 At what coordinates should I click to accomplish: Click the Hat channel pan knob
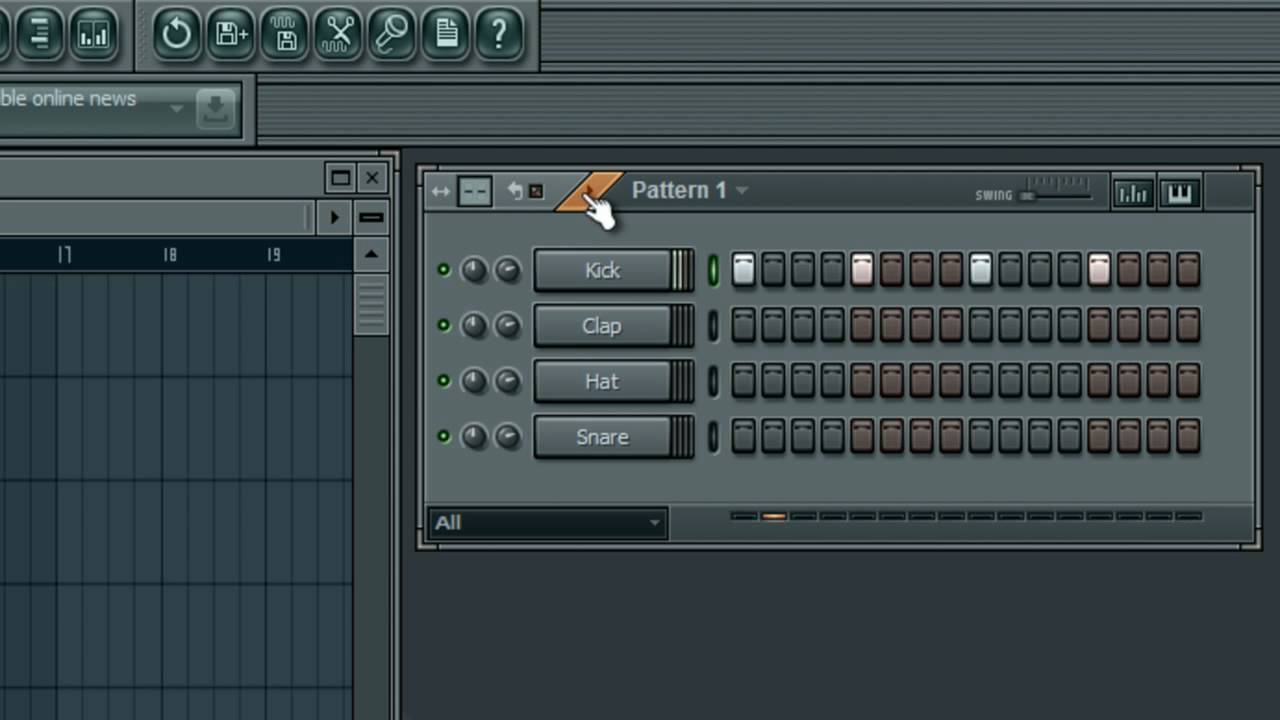point(474,381)
